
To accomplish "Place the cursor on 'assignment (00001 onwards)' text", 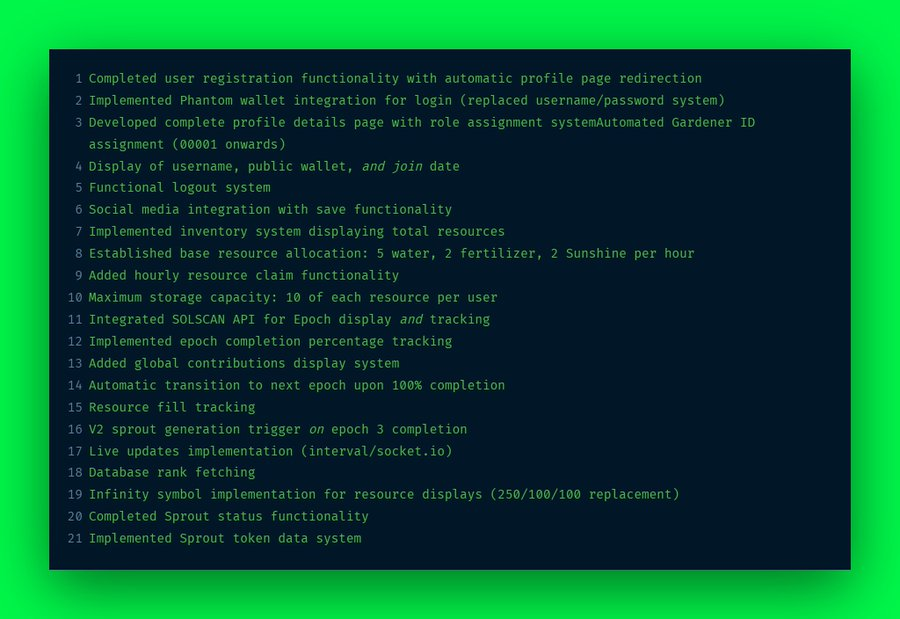I will pos(187,144).
